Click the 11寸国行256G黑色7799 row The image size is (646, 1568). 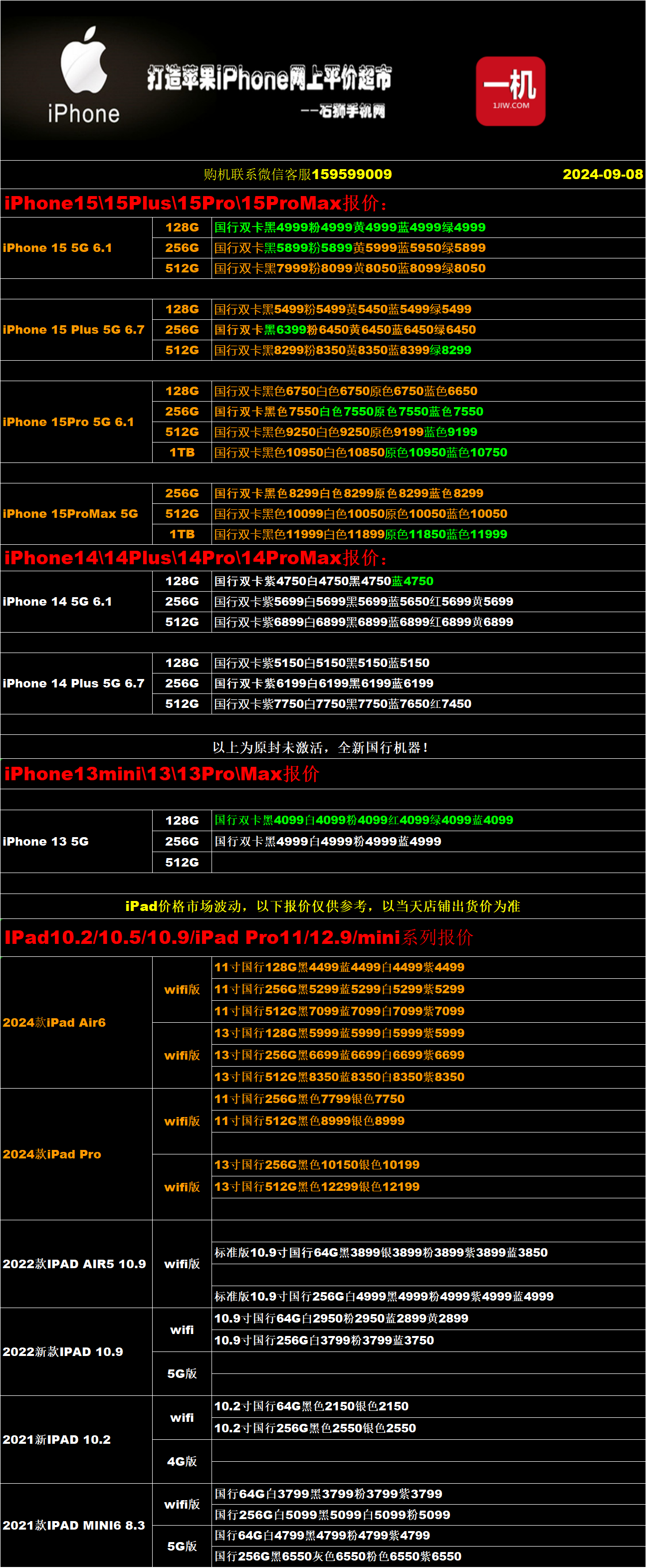(428, 1099)
